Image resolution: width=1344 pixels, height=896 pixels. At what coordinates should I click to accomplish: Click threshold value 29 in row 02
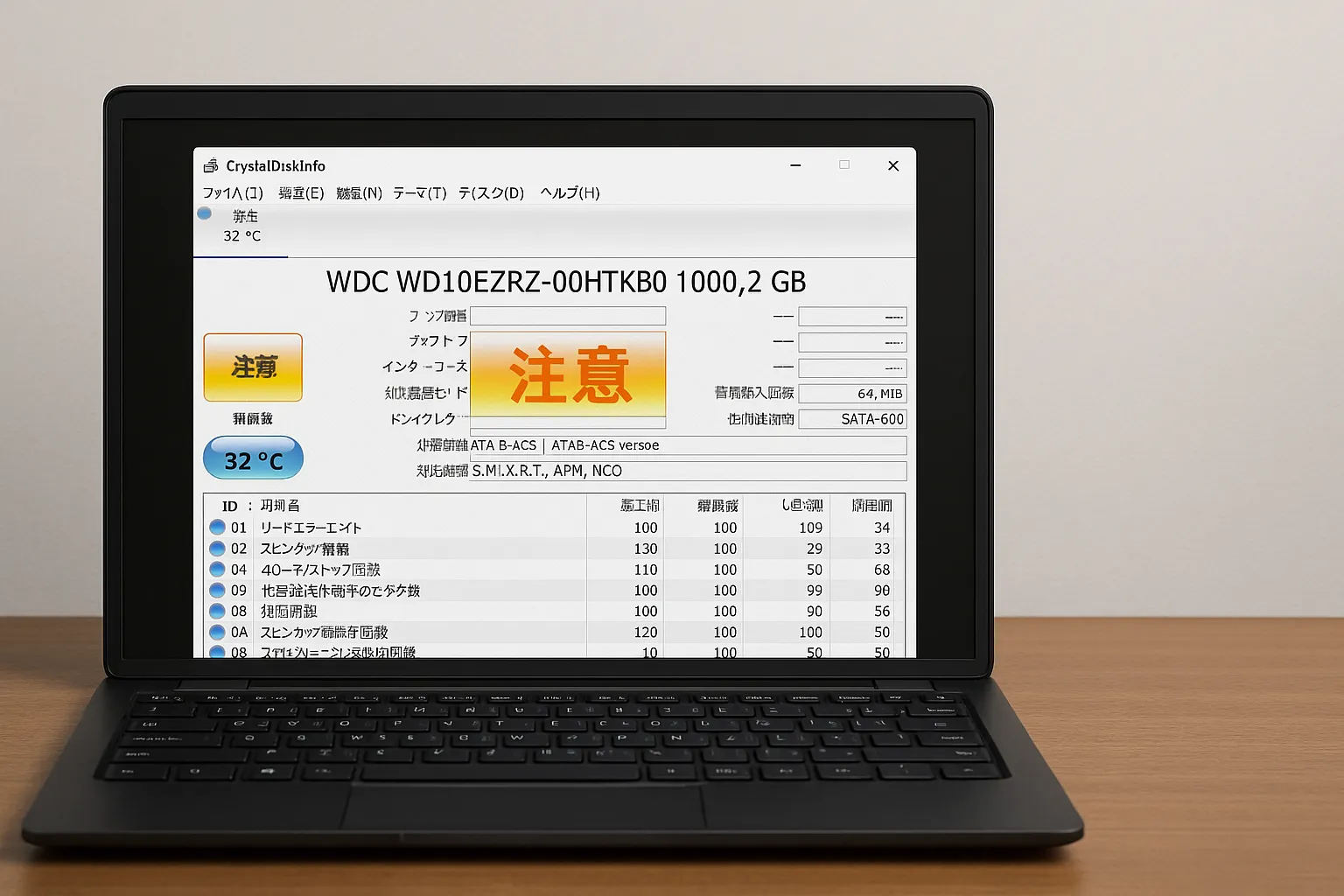pyautogui.click(x=815, y=549)
